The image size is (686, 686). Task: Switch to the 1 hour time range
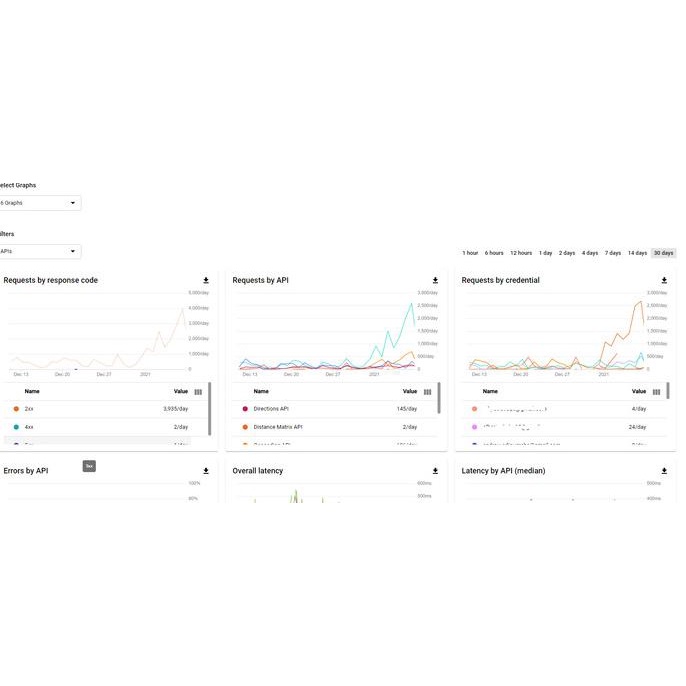coord(470,253)
